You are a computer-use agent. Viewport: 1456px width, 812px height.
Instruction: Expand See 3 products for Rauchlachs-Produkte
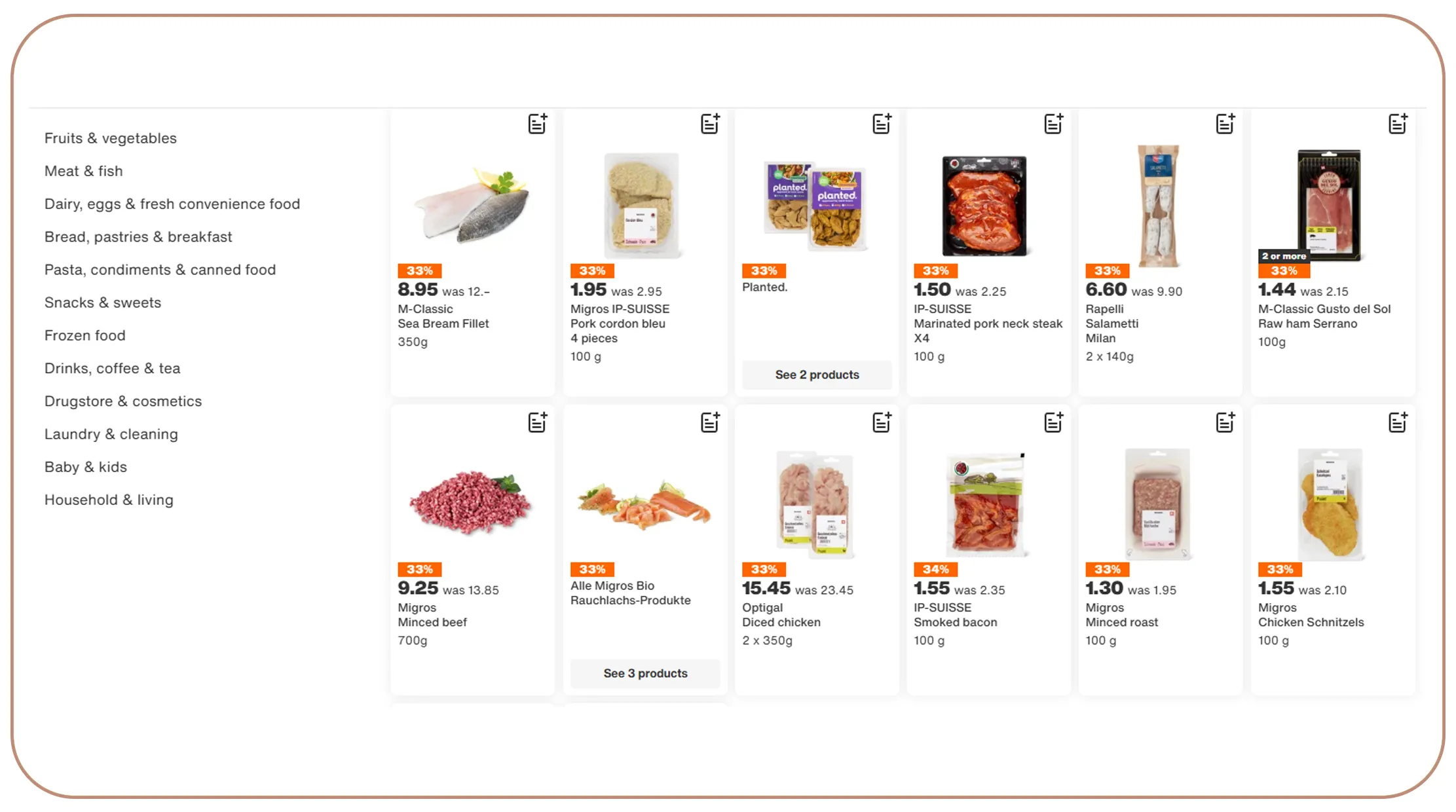pyautogui.click(x=644, y=673)
